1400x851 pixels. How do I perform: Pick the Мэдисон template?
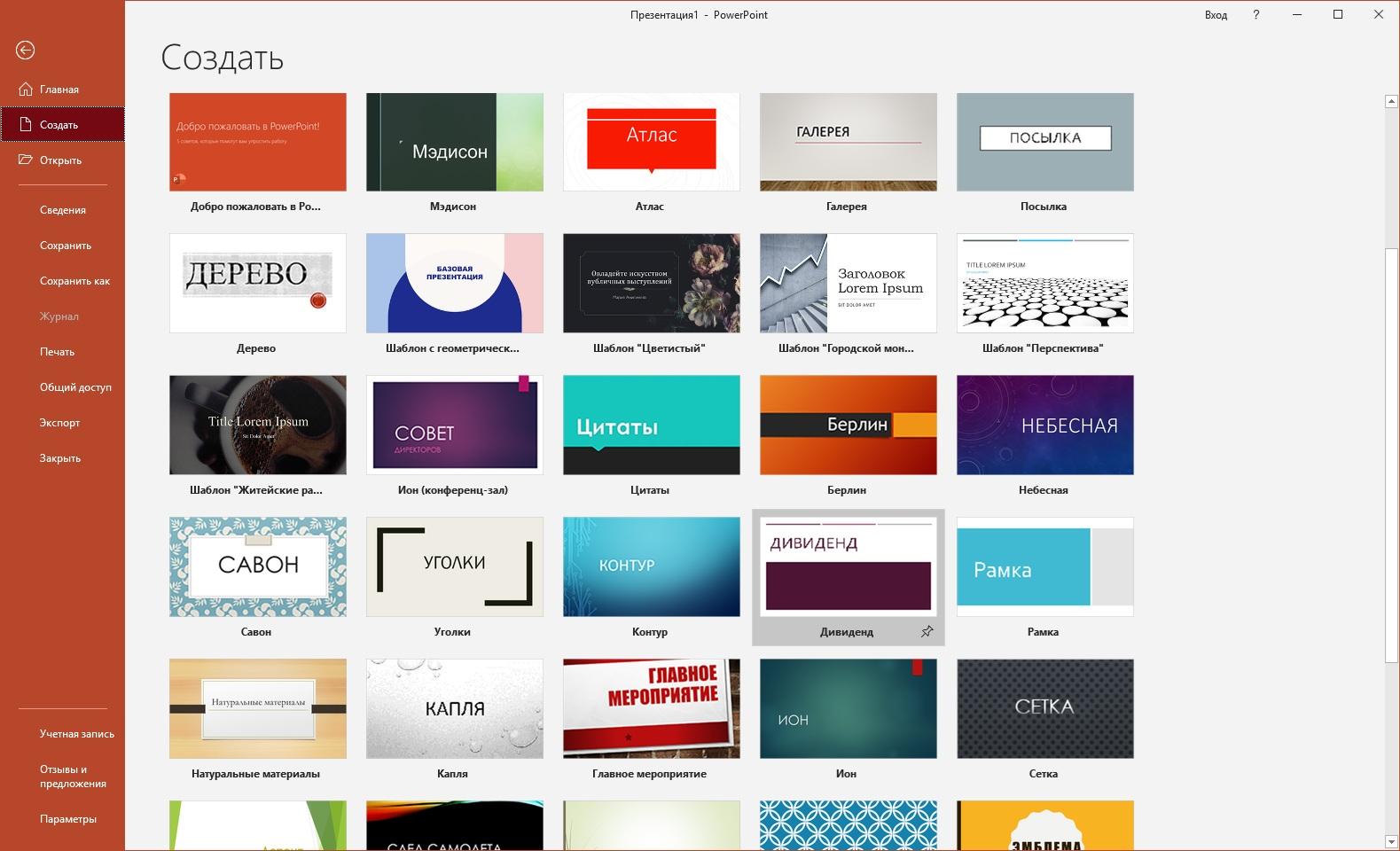tap(454, 142)
